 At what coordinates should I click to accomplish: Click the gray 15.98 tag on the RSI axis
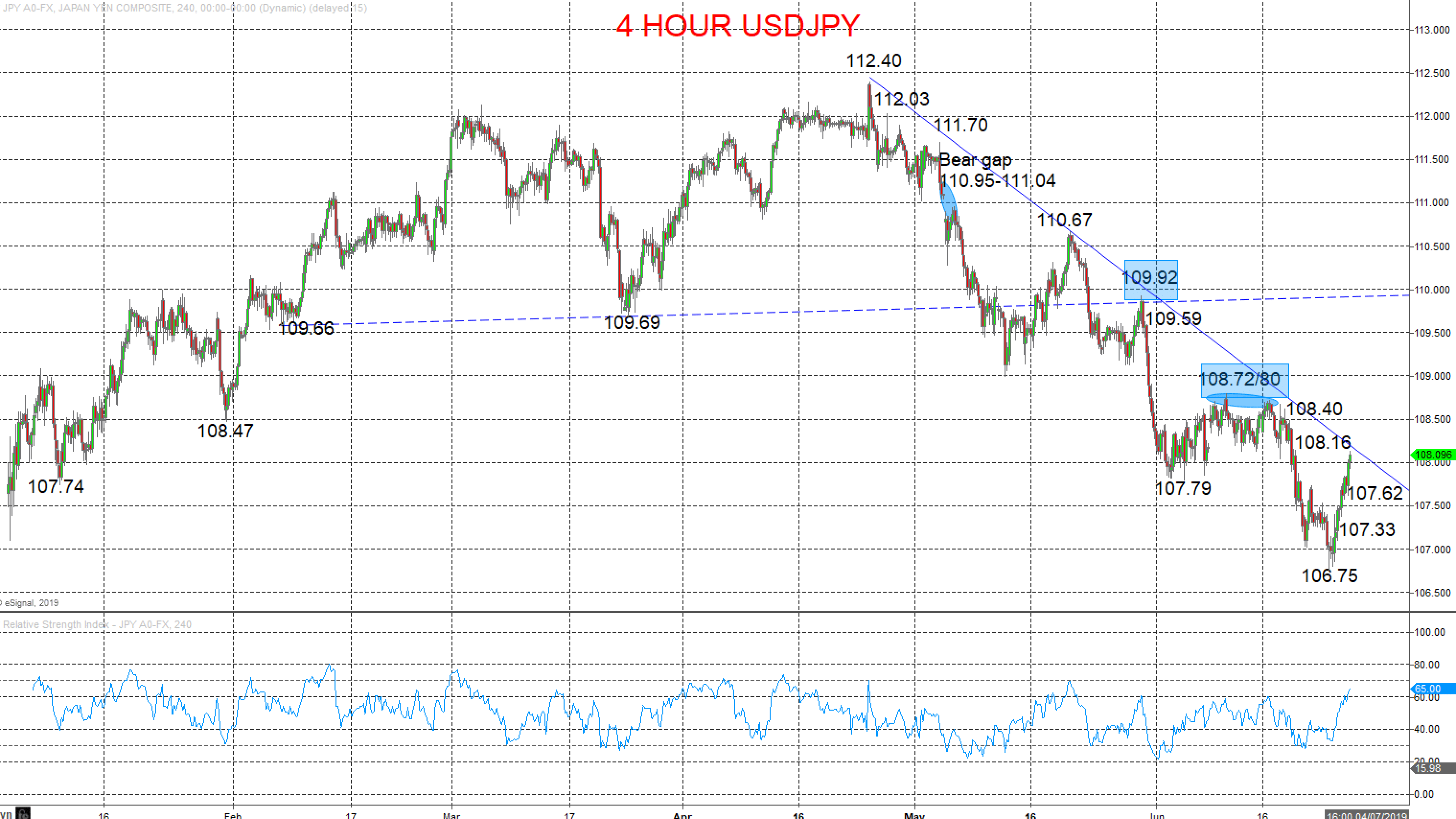(x=1433, y=768)
